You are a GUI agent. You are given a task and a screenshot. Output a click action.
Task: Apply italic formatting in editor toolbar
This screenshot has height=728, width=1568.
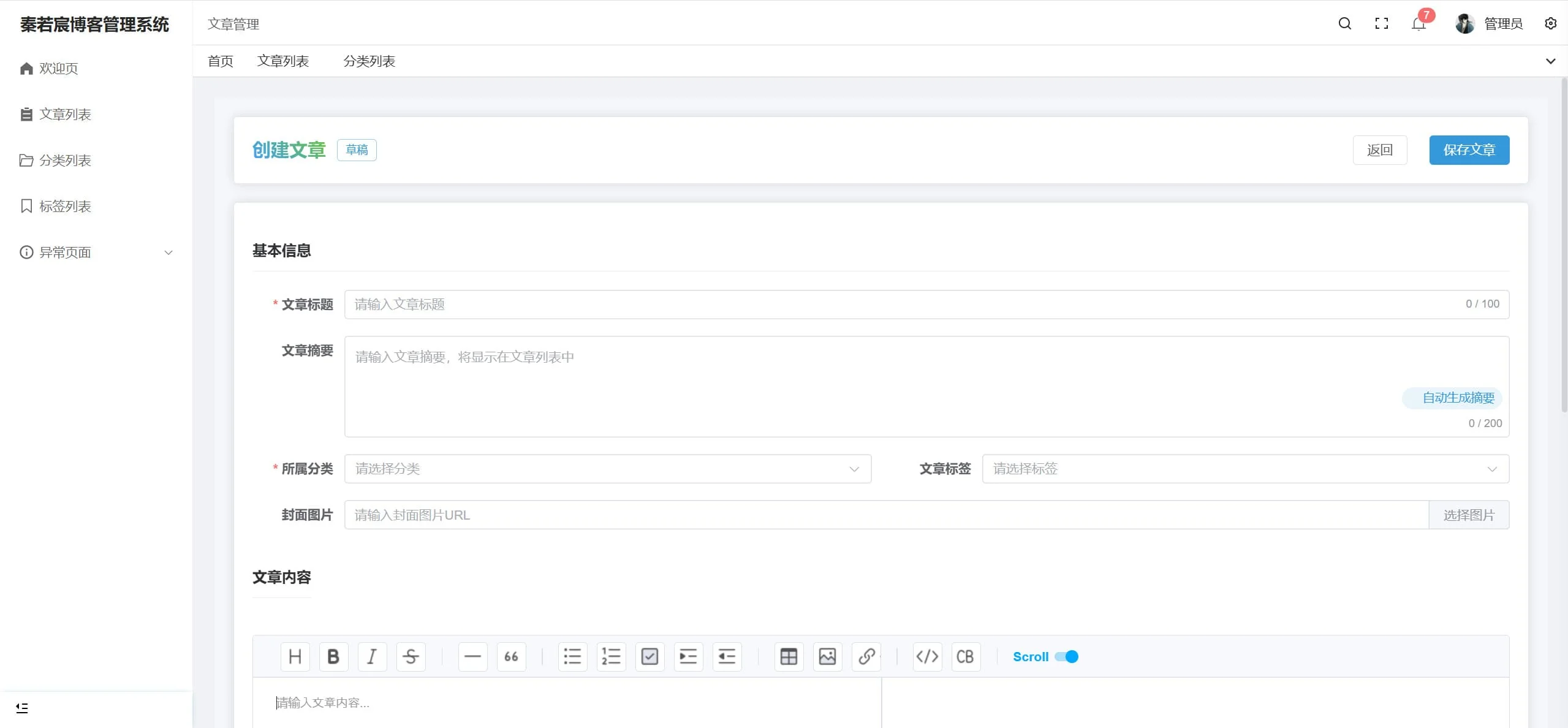click(x=371, y=656)
